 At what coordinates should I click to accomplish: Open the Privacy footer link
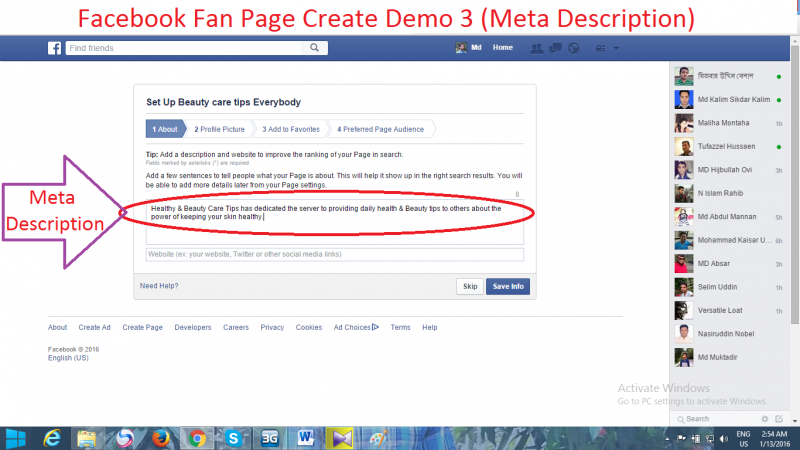[x=272, y=327]
